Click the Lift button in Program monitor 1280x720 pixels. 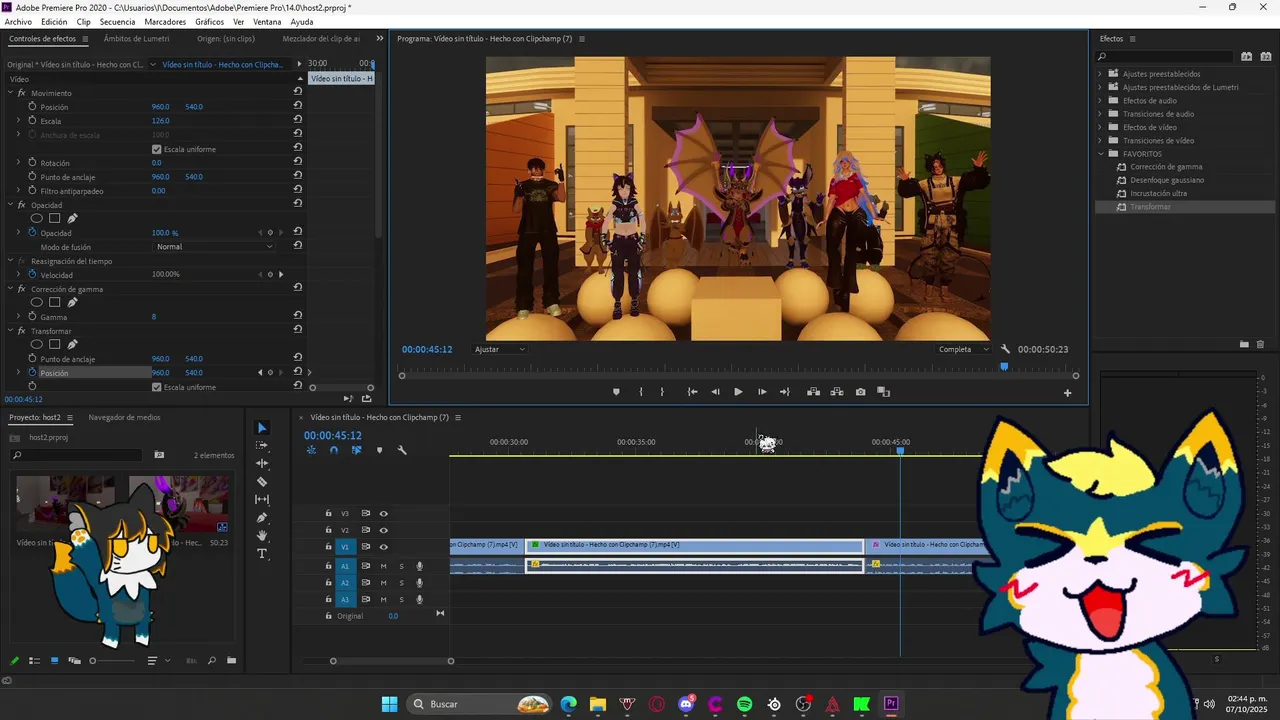(813, 392)
